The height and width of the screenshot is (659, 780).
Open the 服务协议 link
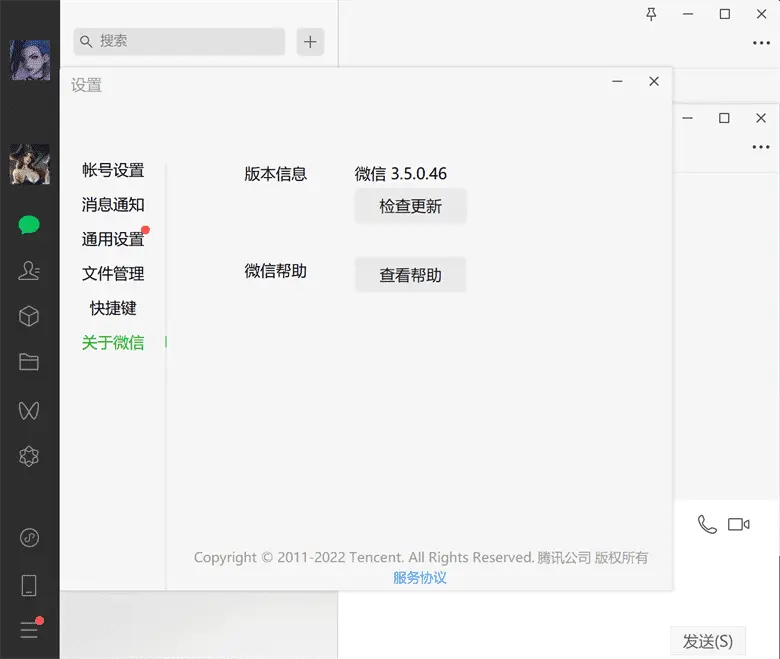tap(420, 577)
